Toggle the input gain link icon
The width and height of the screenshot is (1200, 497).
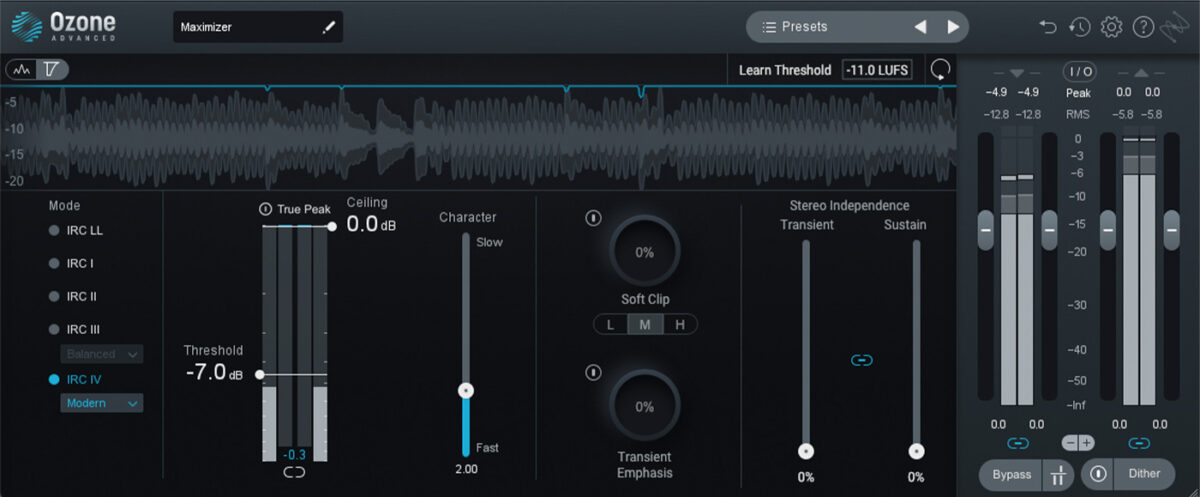coord(1018,443)
